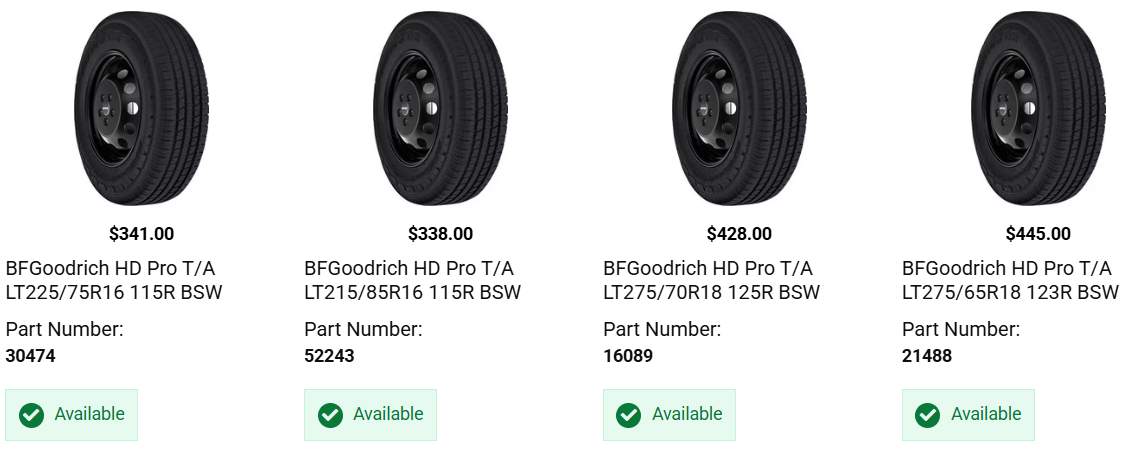
Task: Click the Available badge for part 52243
Action: click(371, 415)
